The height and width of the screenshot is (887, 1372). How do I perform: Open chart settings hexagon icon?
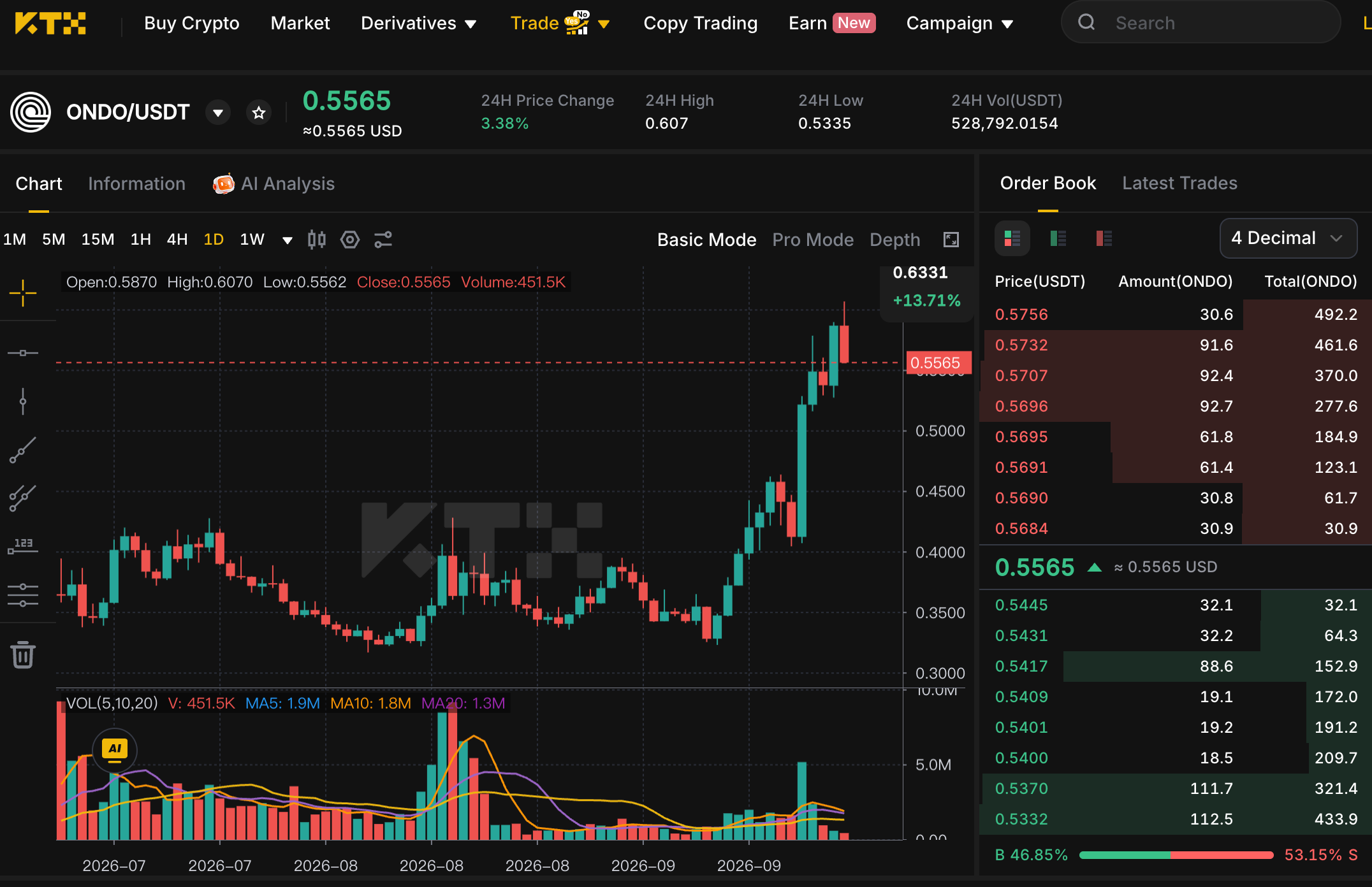[350, 240]
